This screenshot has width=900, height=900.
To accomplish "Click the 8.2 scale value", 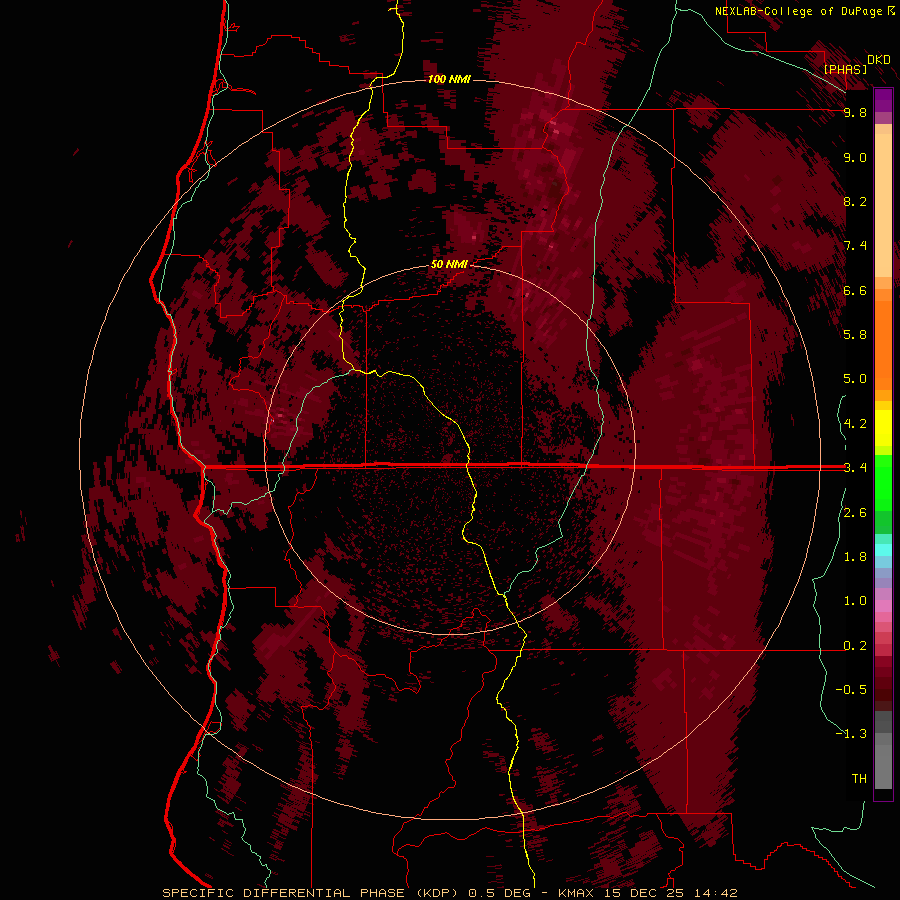I will (x=855, y=201).
